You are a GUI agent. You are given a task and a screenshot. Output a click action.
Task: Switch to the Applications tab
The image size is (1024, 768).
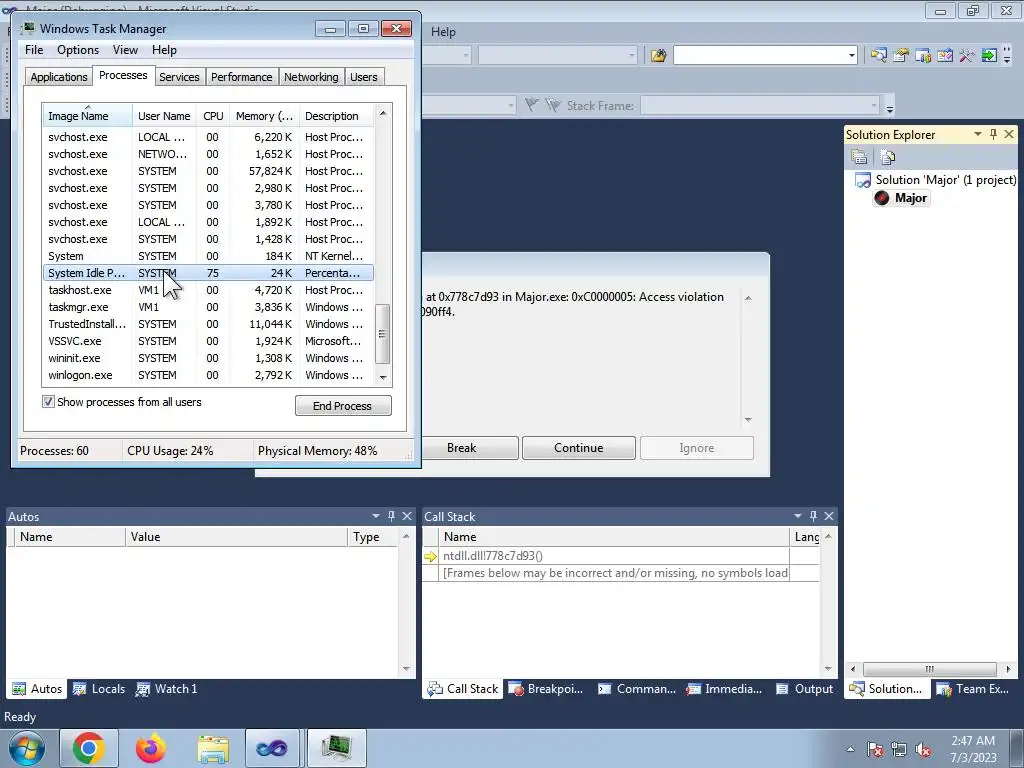59,77
